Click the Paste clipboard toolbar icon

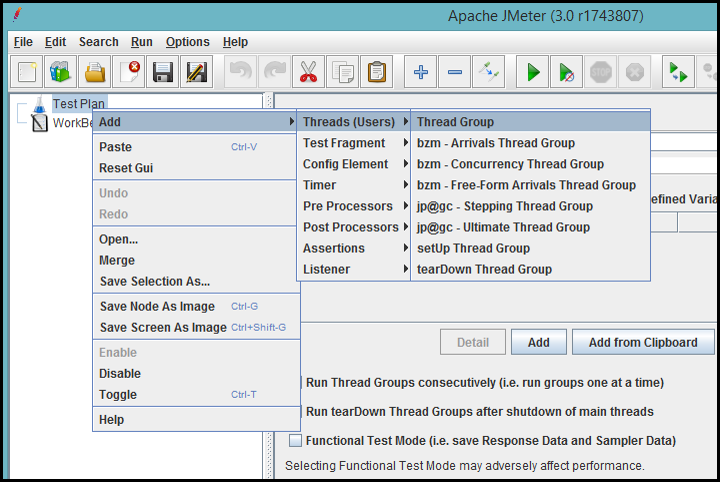click(376, 72)
